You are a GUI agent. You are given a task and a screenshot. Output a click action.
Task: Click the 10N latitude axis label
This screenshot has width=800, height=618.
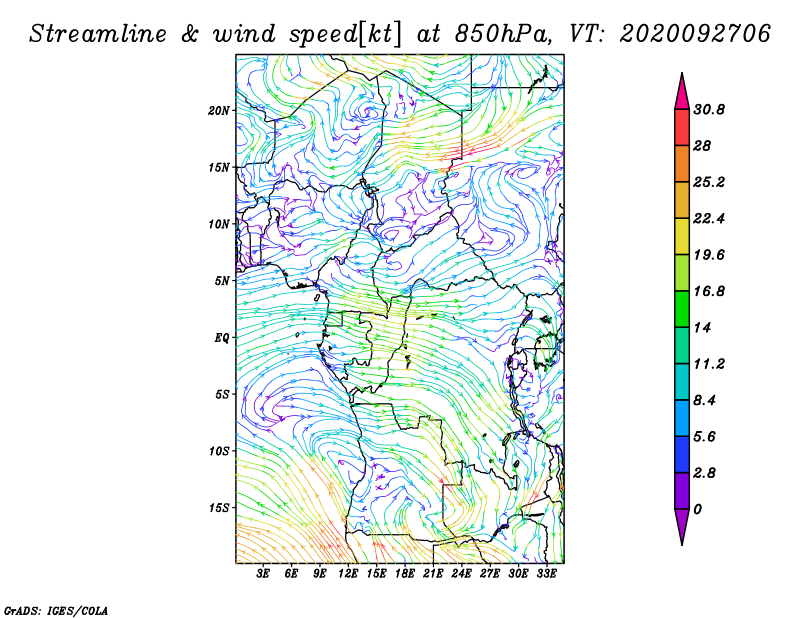tap(219, 224)
